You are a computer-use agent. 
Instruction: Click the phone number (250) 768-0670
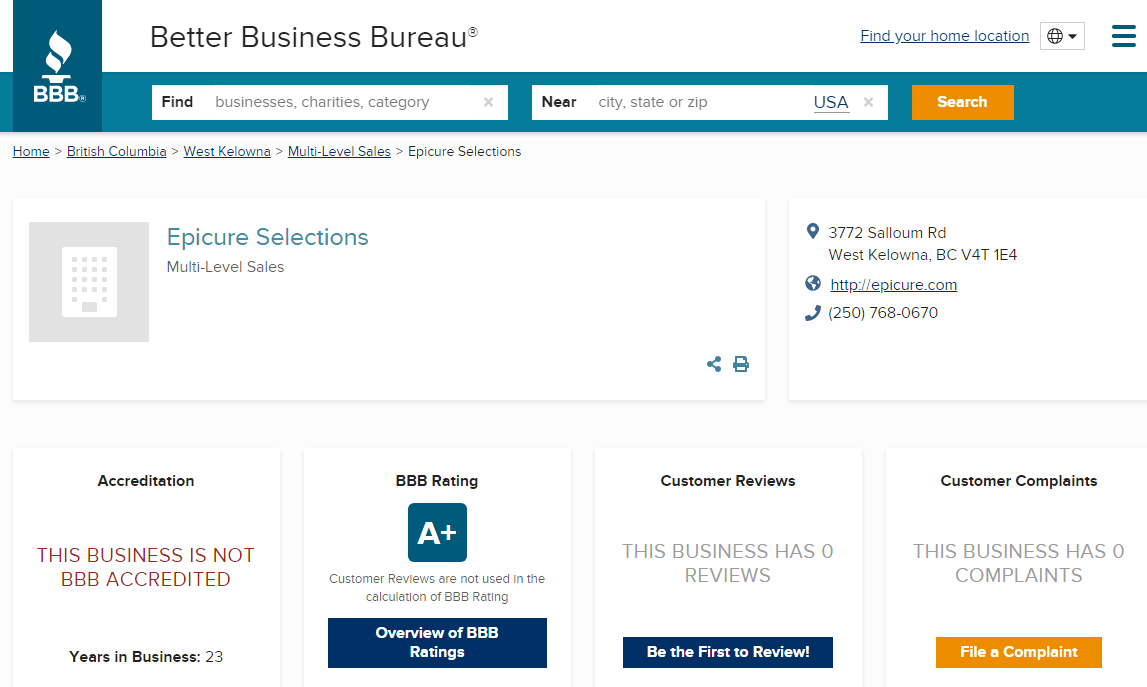coord(883,313)
